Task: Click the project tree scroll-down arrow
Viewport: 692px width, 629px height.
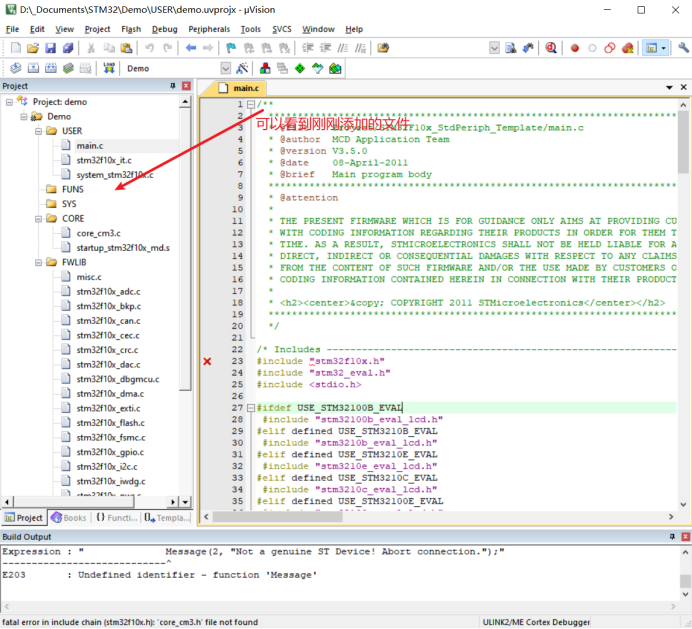Action: [x=185, y=502]
